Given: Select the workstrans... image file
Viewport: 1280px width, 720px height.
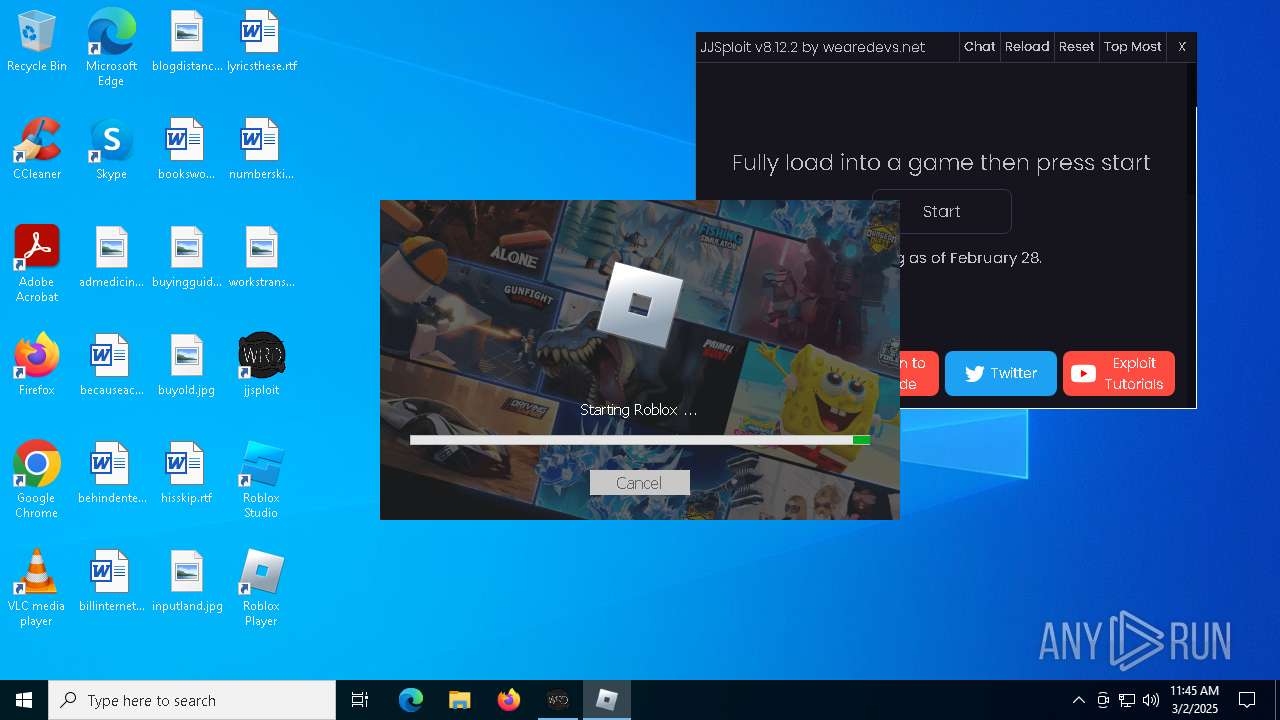Looking at the screenshot, I should 261,258.
